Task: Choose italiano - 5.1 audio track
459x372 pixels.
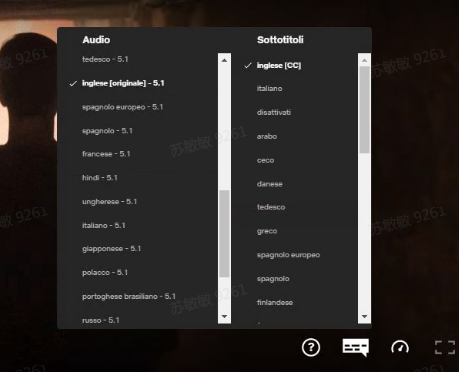Action: click(x=104, y=225)
